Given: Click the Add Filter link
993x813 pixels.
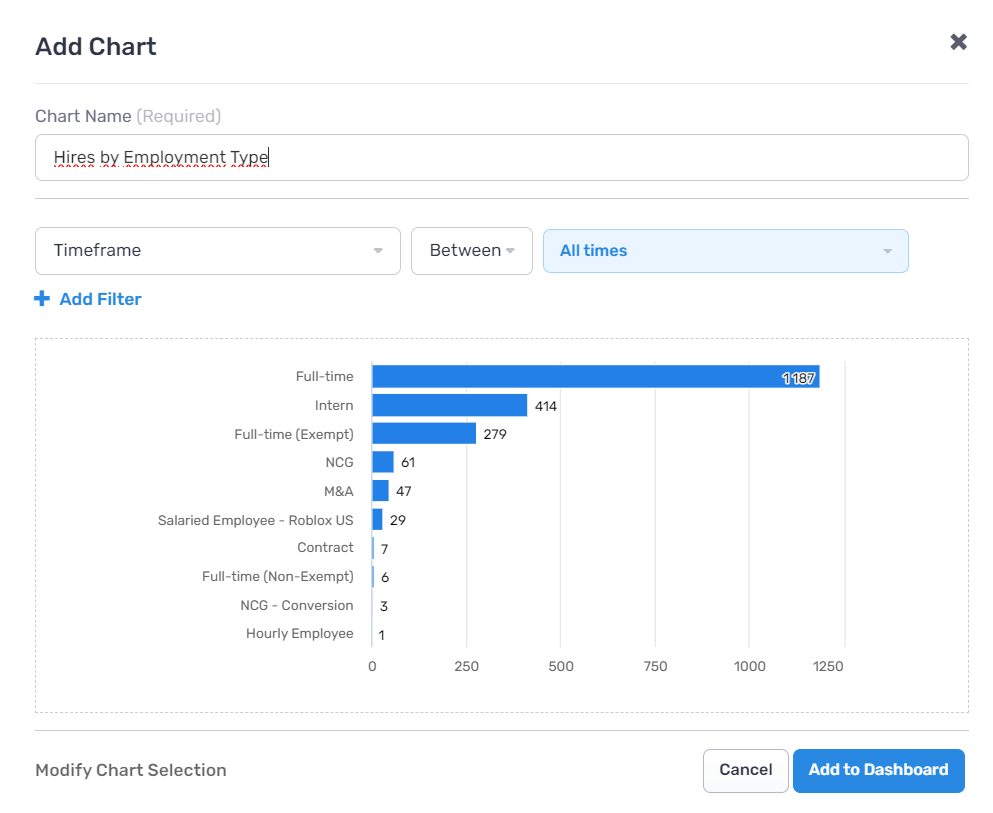Looking at the screenshot, I should pos(100,299).
